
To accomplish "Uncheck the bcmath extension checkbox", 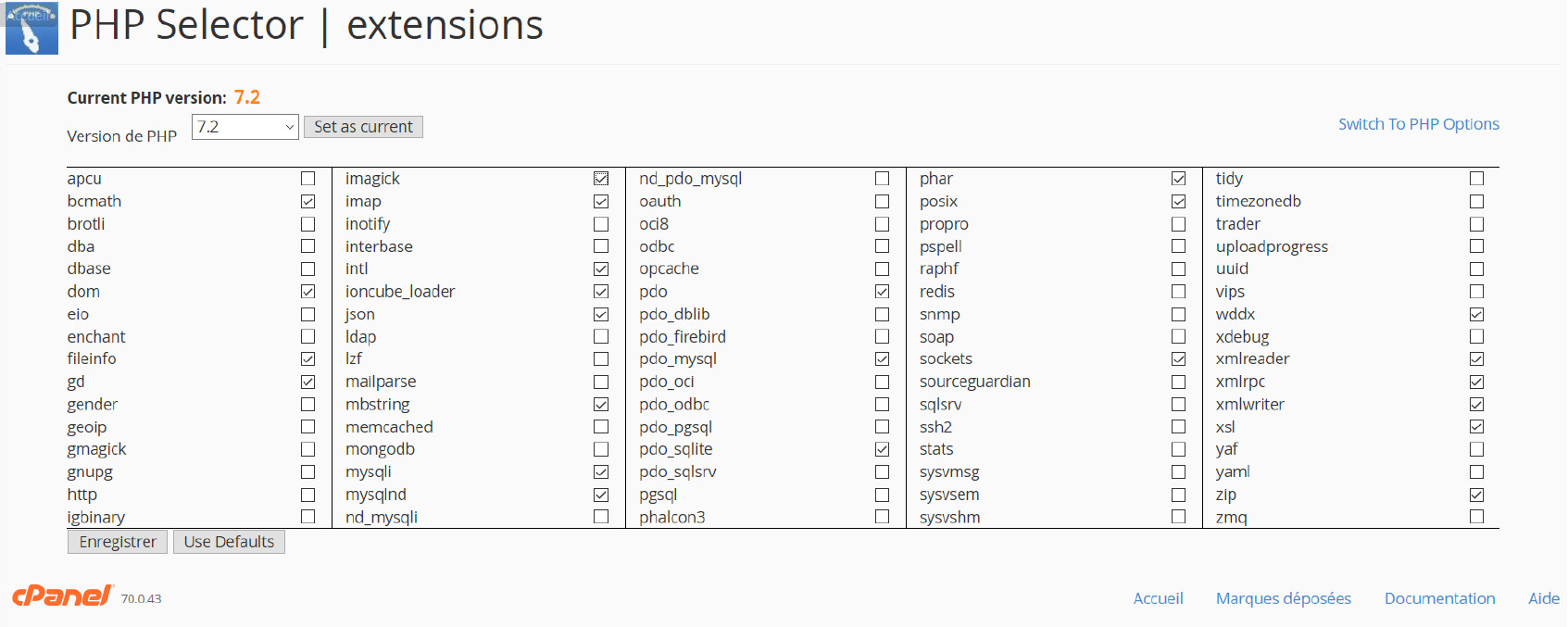I will point(308,201).
